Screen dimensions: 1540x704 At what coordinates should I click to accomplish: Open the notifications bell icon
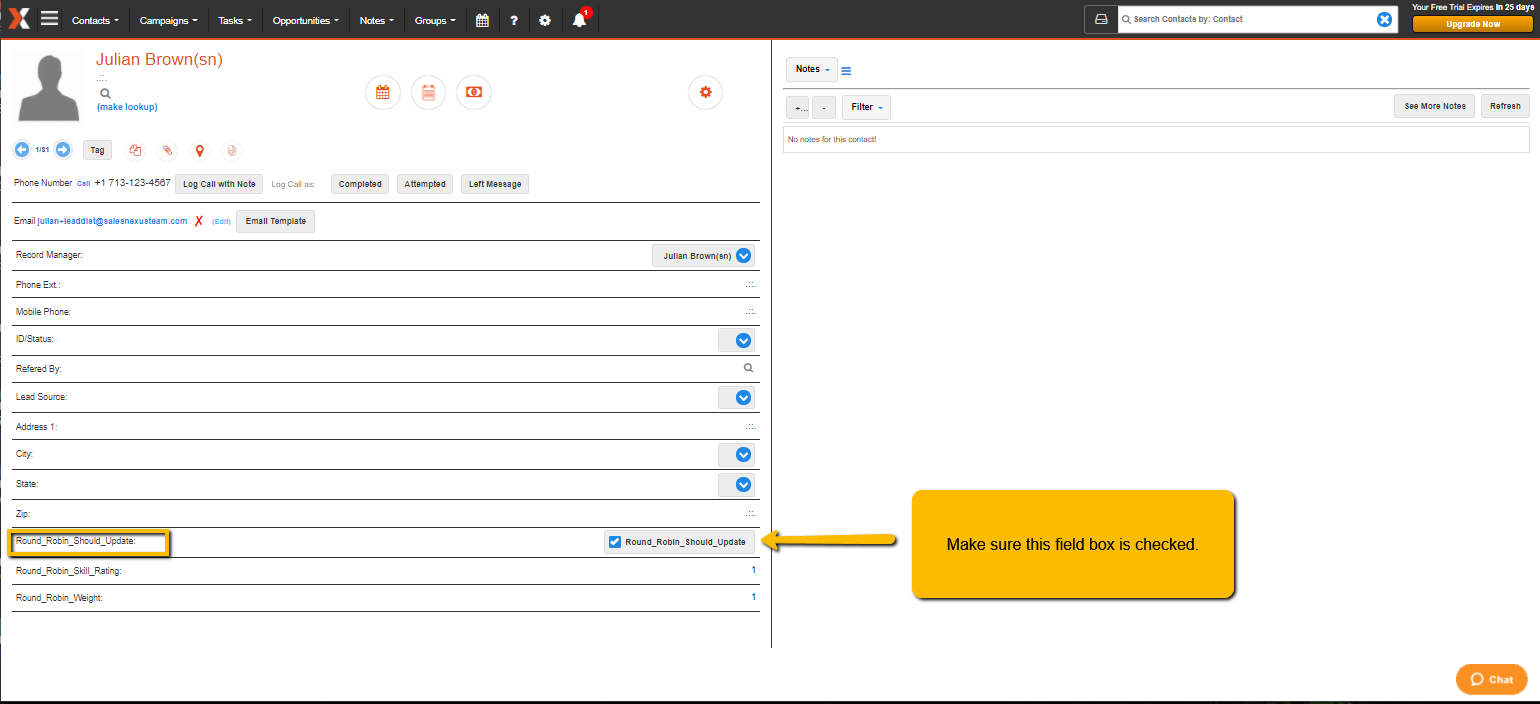579,20
